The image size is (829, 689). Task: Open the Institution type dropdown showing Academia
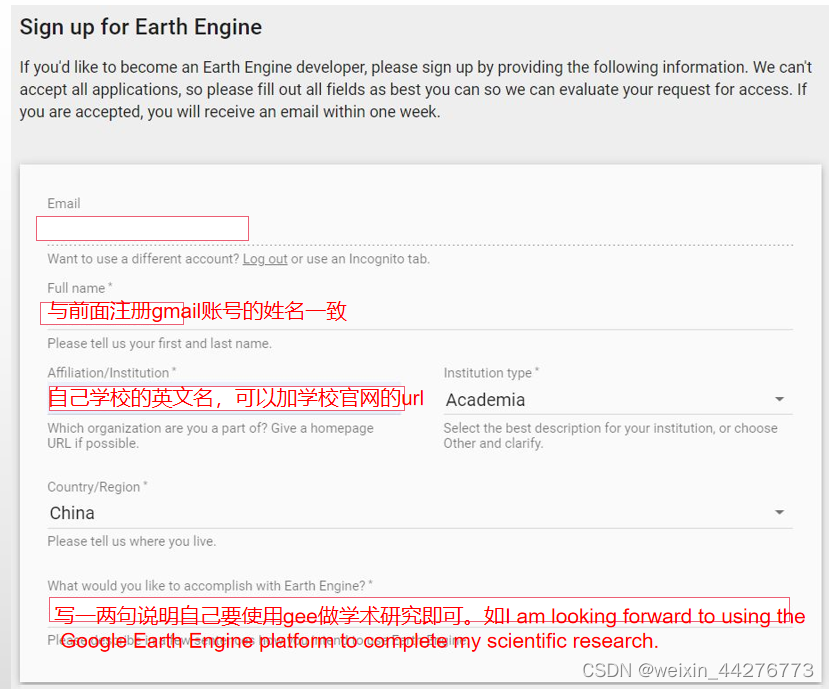pos(618,400)
